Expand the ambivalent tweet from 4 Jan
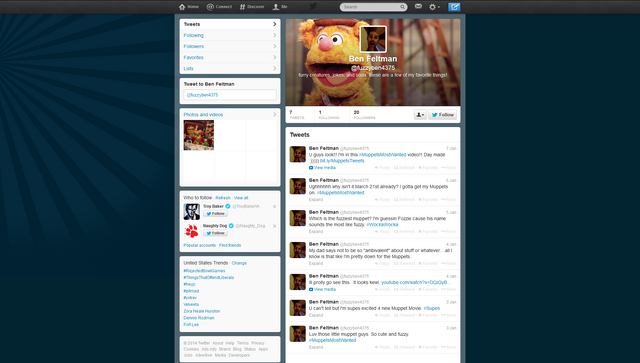 click(316, 263)
